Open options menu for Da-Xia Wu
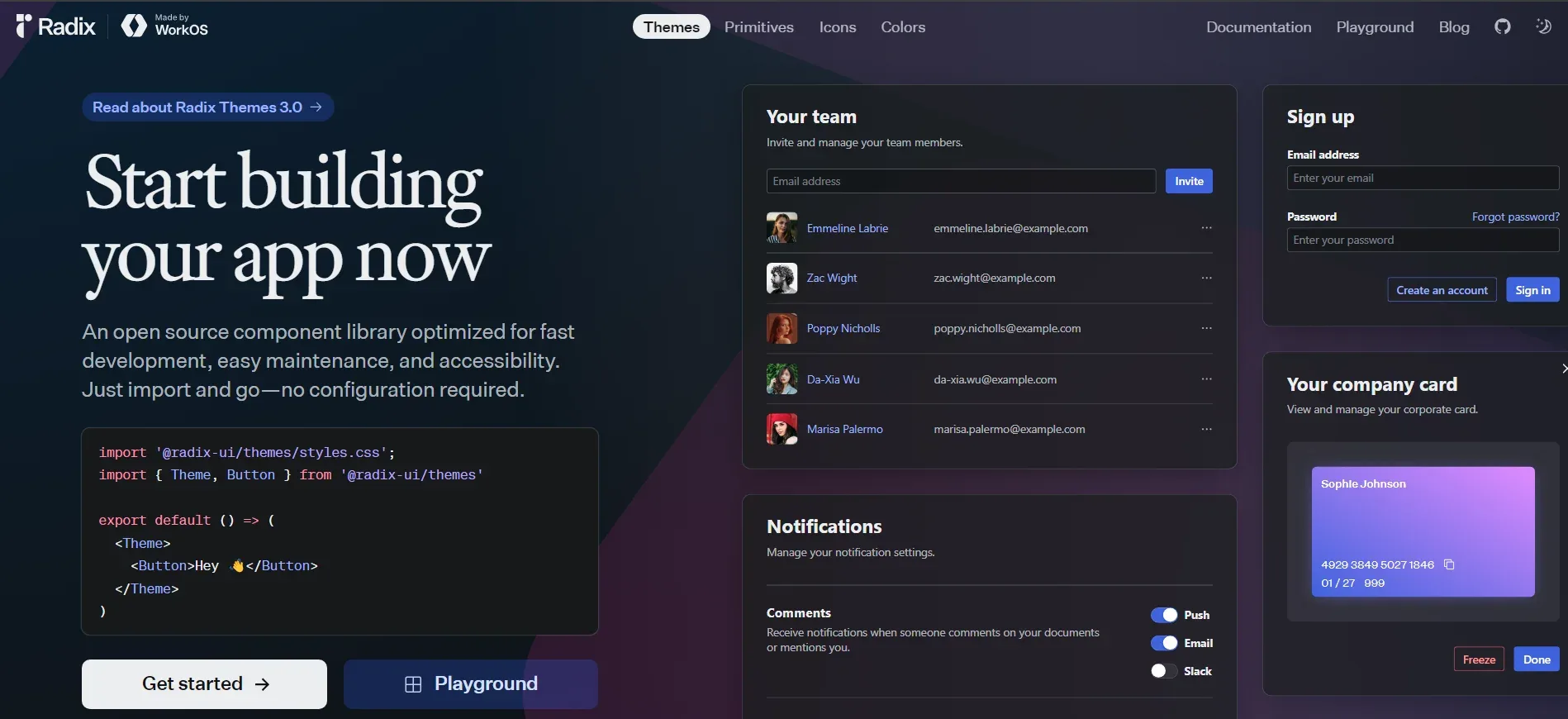 [x=1206, y=379]
